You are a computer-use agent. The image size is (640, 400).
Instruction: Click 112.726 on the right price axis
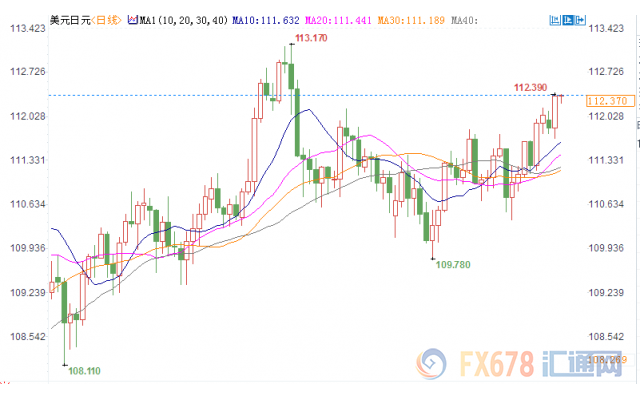click(x=606, y=72)
